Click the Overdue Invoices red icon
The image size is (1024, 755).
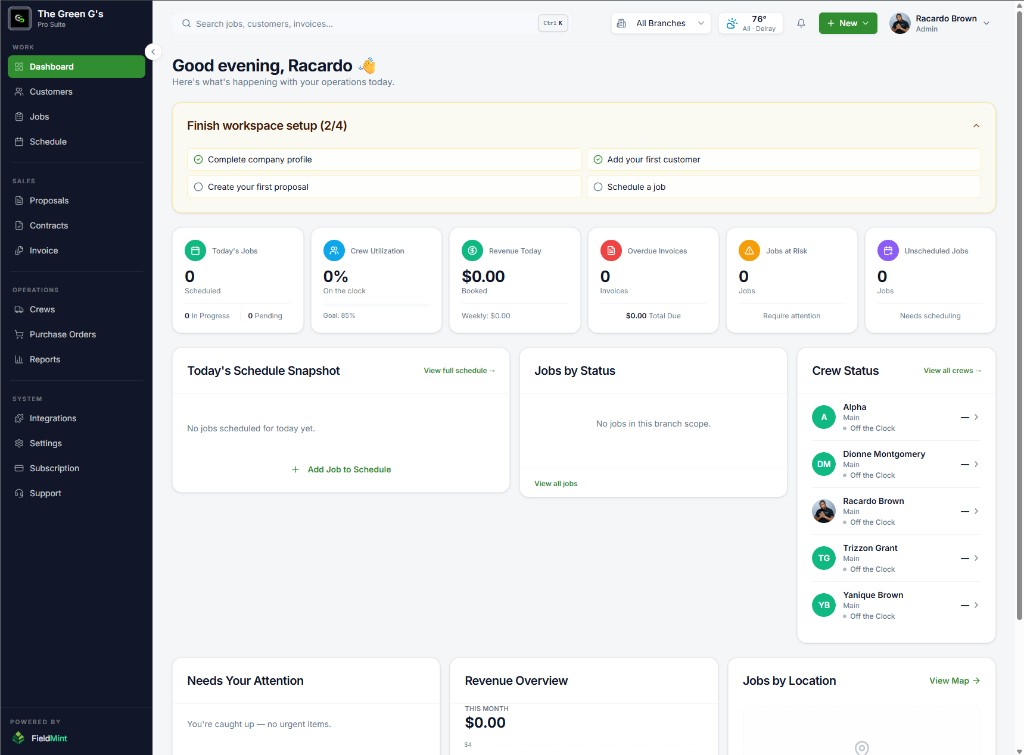[x=611, y=251]
